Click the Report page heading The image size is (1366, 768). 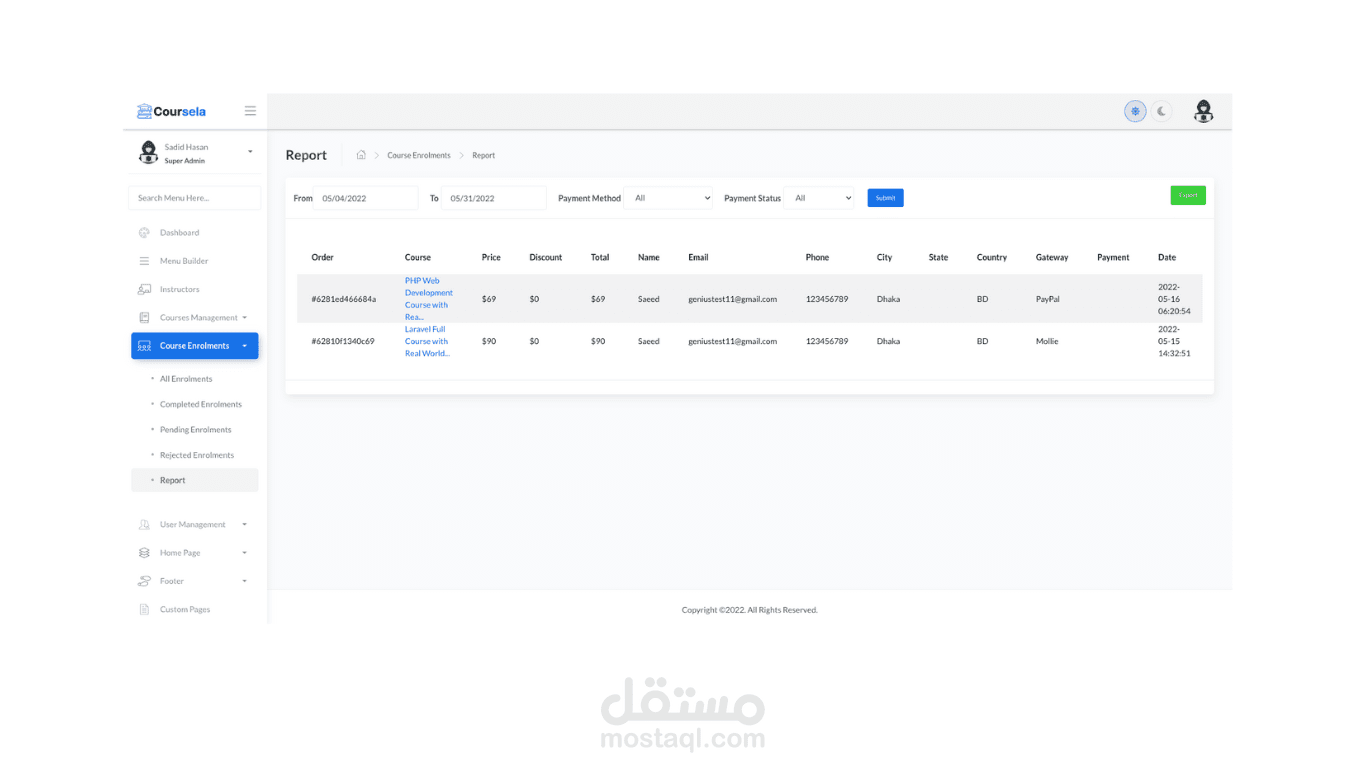click(306, 155)
